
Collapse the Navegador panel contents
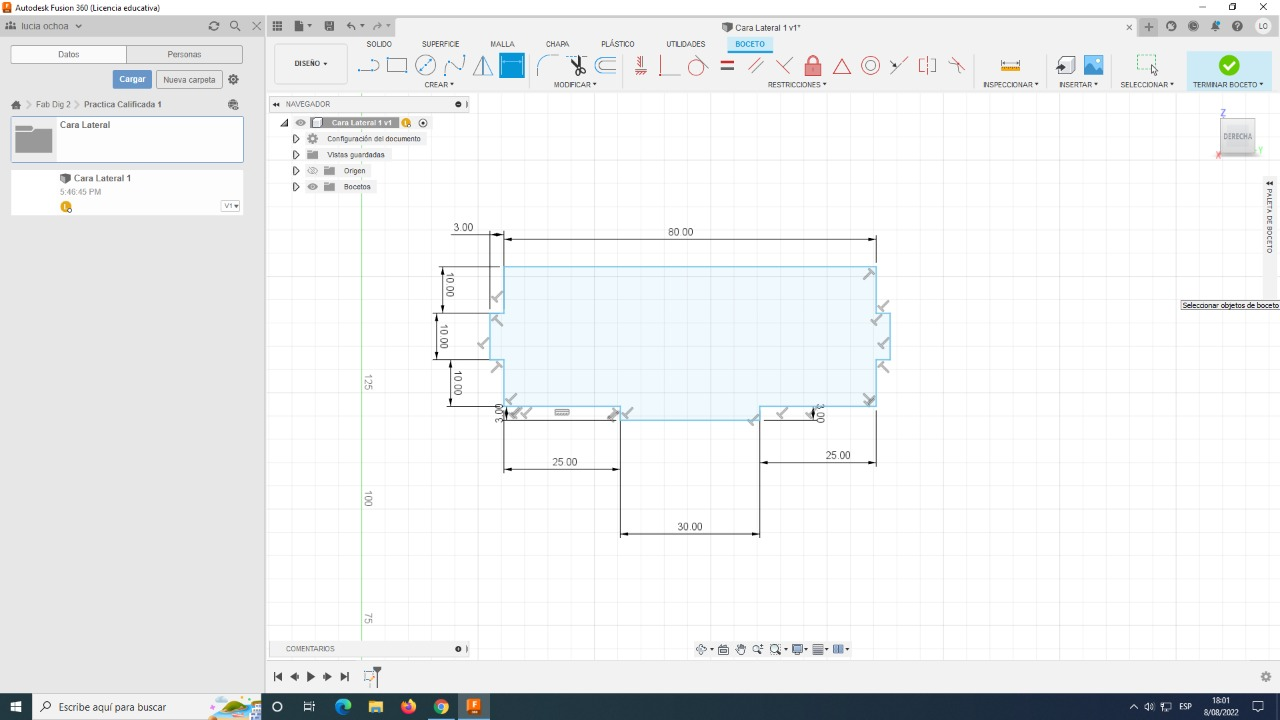tap(276, 104)
